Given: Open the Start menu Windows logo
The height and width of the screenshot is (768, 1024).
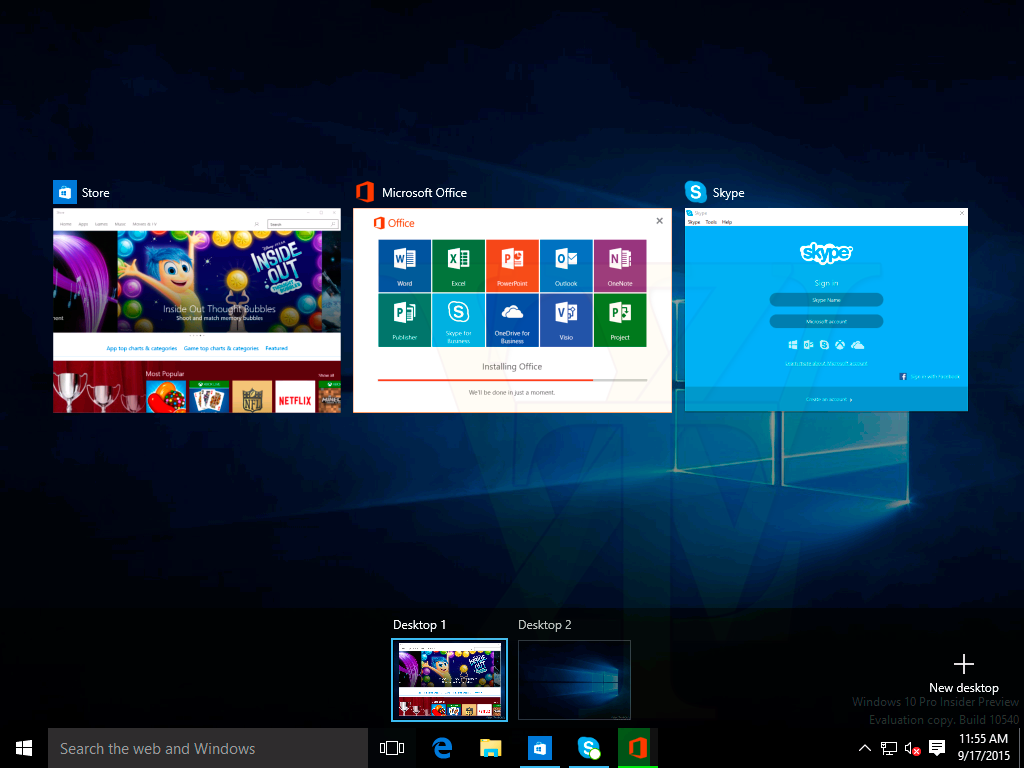Looking at the screenshot, I should point(24,748).
